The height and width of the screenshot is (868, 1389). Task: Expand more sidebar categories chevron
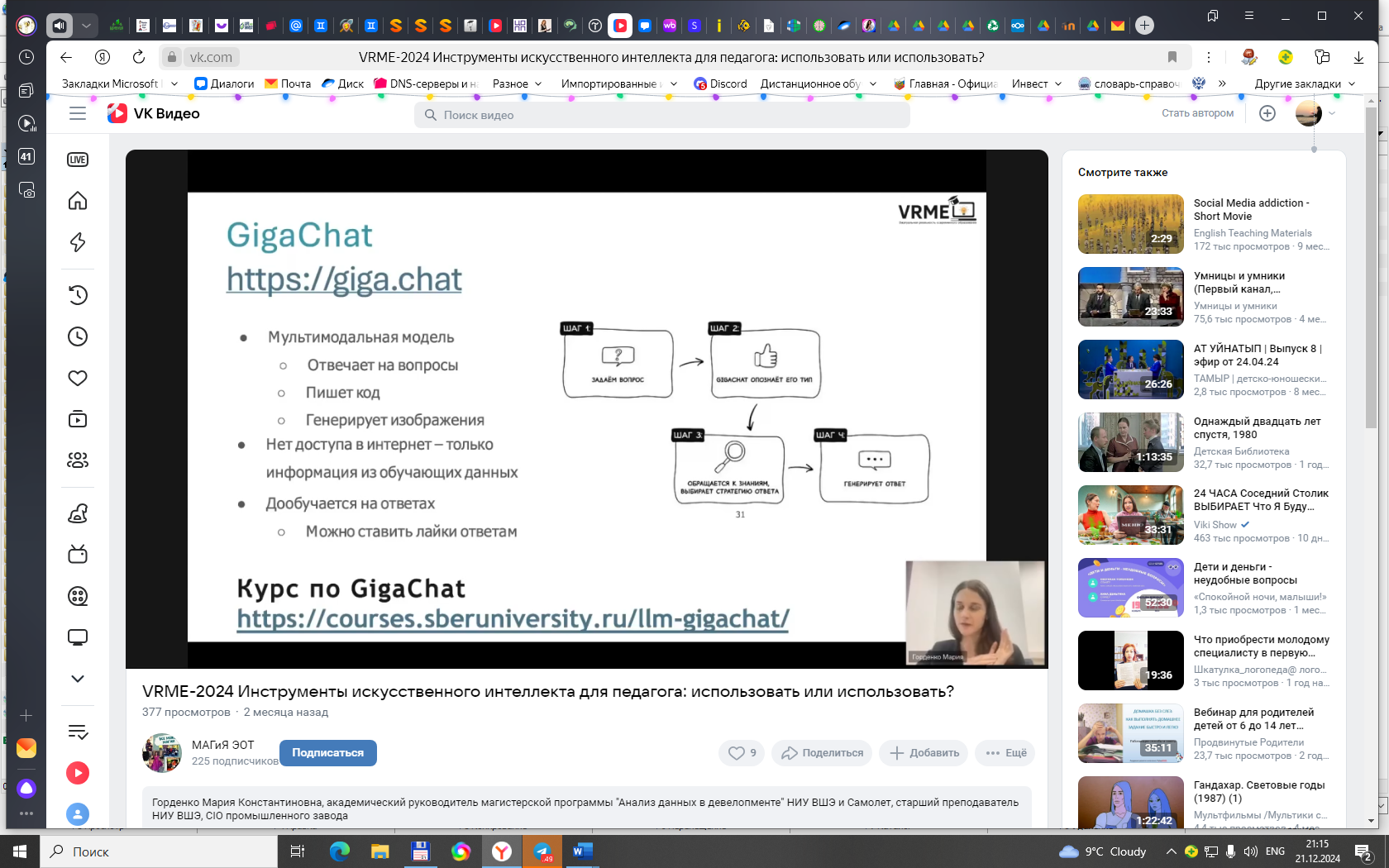coord(78,679)
